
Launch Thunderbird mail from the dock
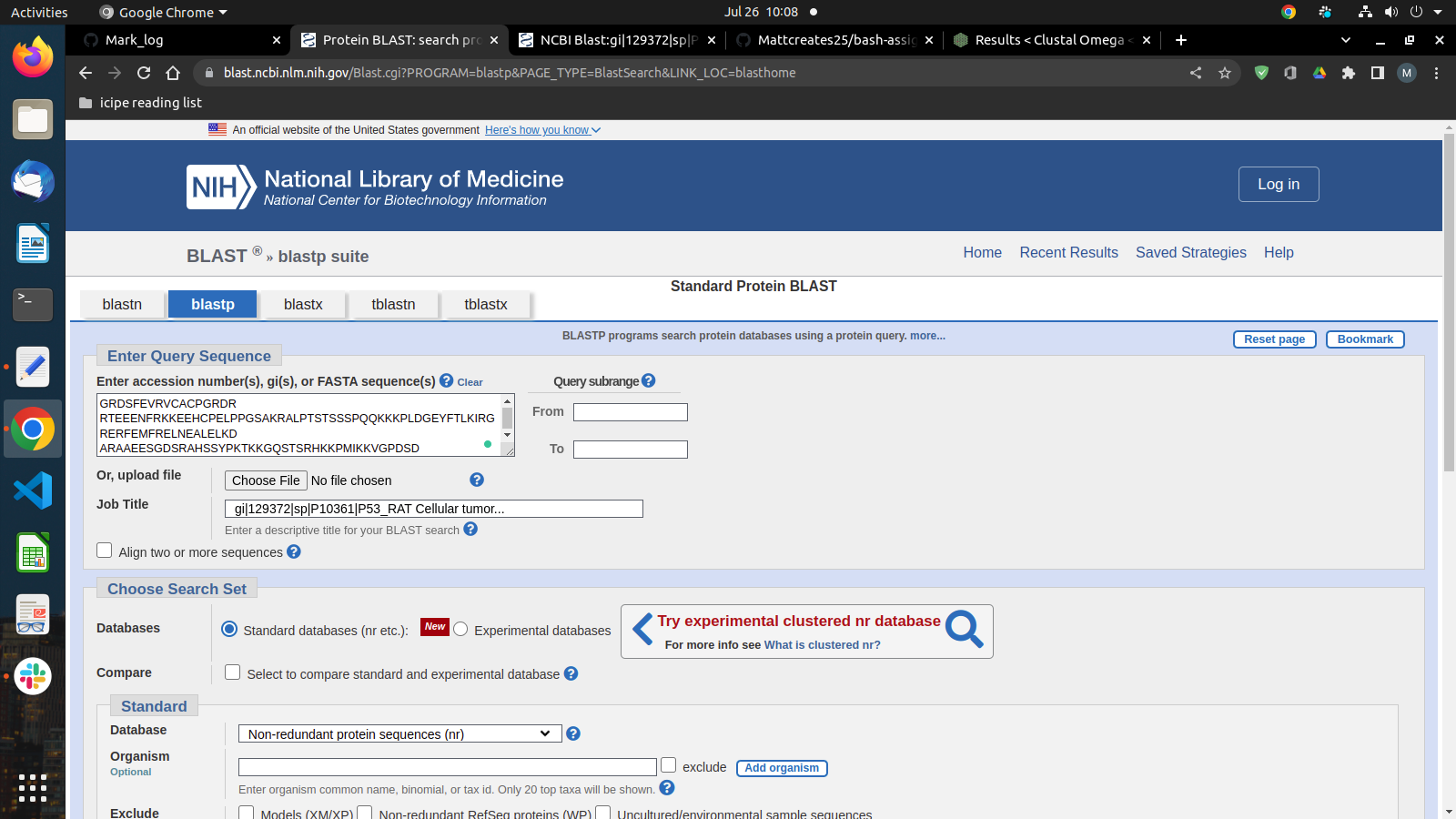pos(33,181)
